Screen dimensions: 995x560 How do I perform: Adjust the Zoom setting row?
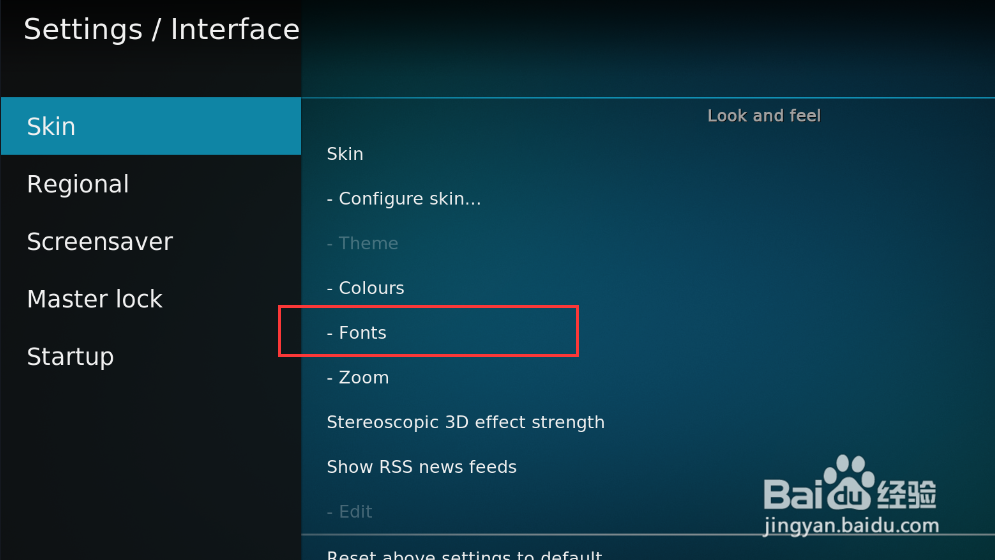point(358,377)
